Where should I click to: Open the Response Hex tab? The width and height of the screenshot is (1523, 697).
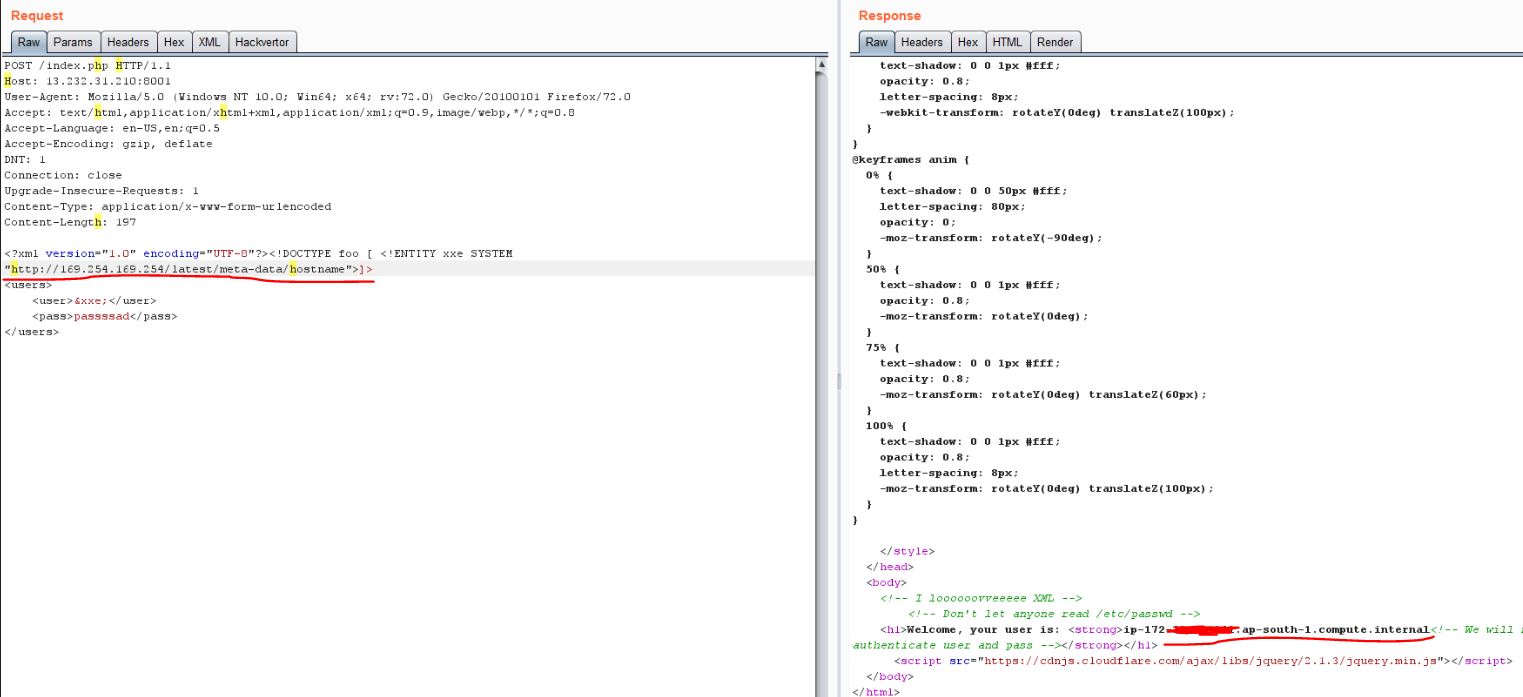(968, 42)
